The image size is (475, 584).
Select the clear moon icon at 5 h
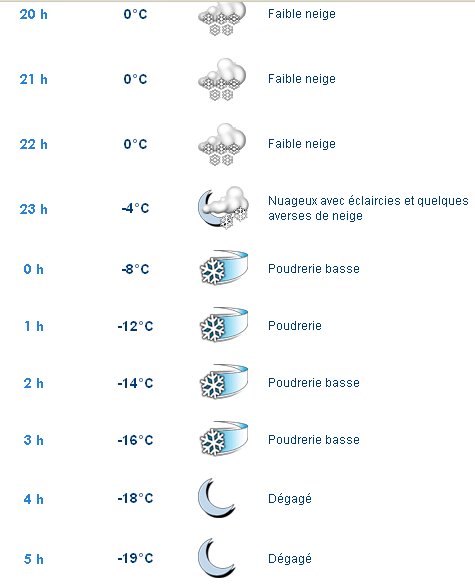216,558
